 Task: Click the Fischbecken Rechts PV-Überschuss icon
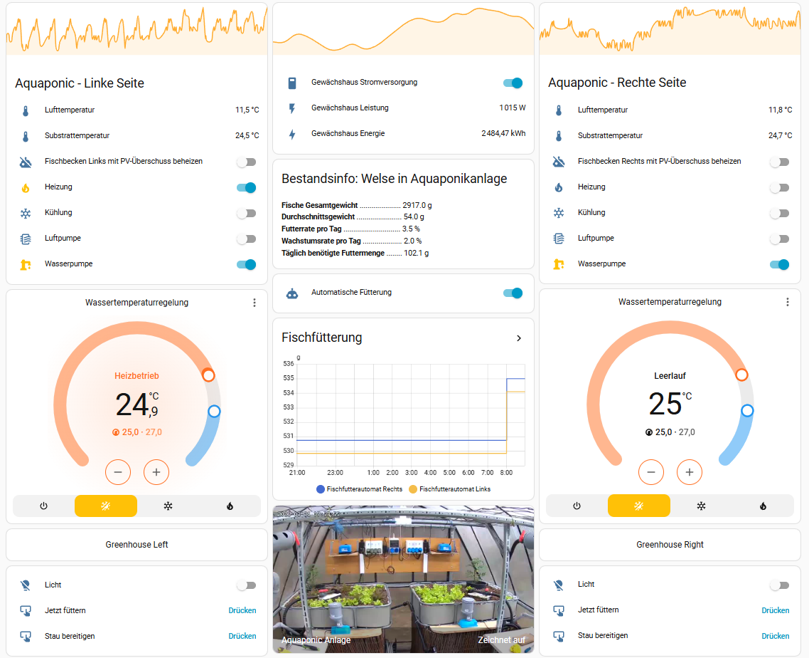(x=558, y=162)
